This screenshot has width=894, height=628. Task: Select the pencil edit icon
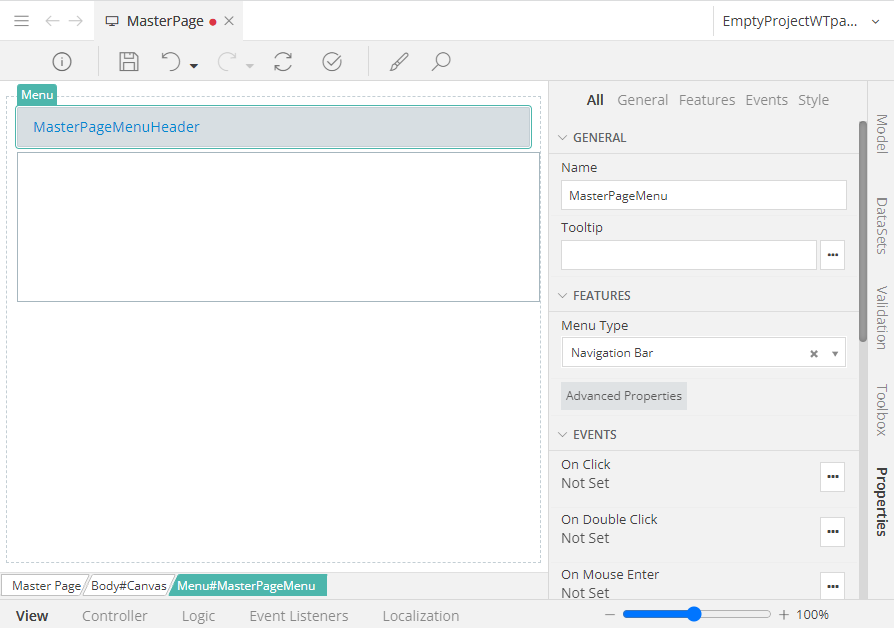coord(399,62)
